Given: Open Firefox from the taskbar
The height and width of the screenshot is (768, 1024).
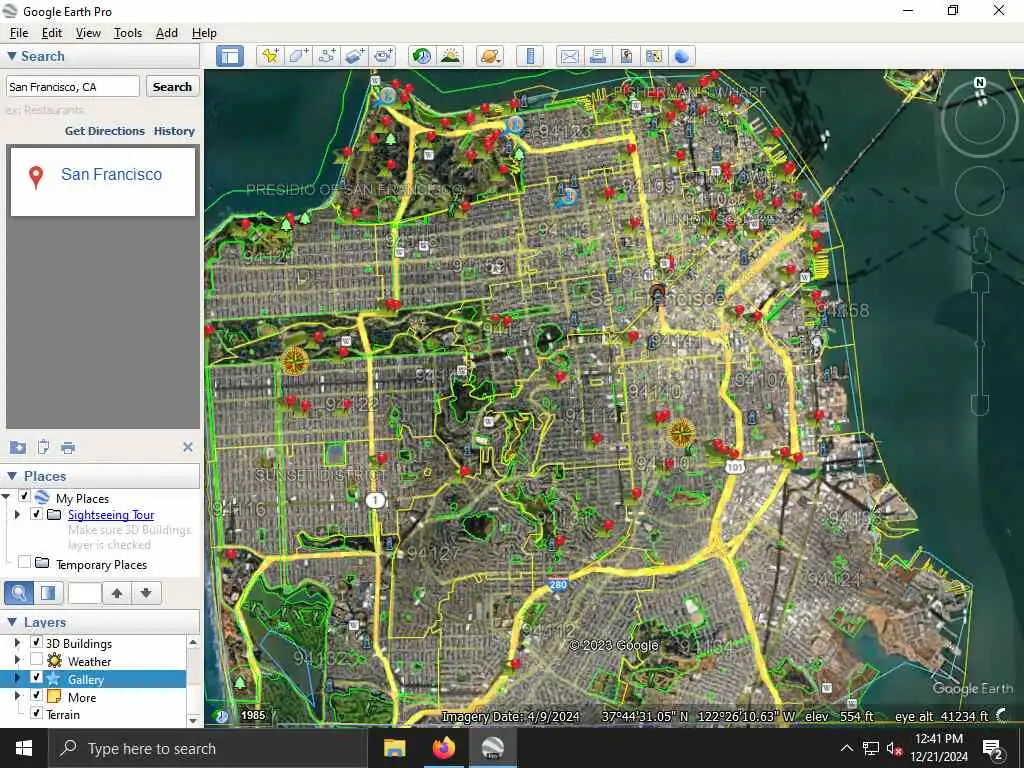Looking at the screenshot, I should coord(443,748).
